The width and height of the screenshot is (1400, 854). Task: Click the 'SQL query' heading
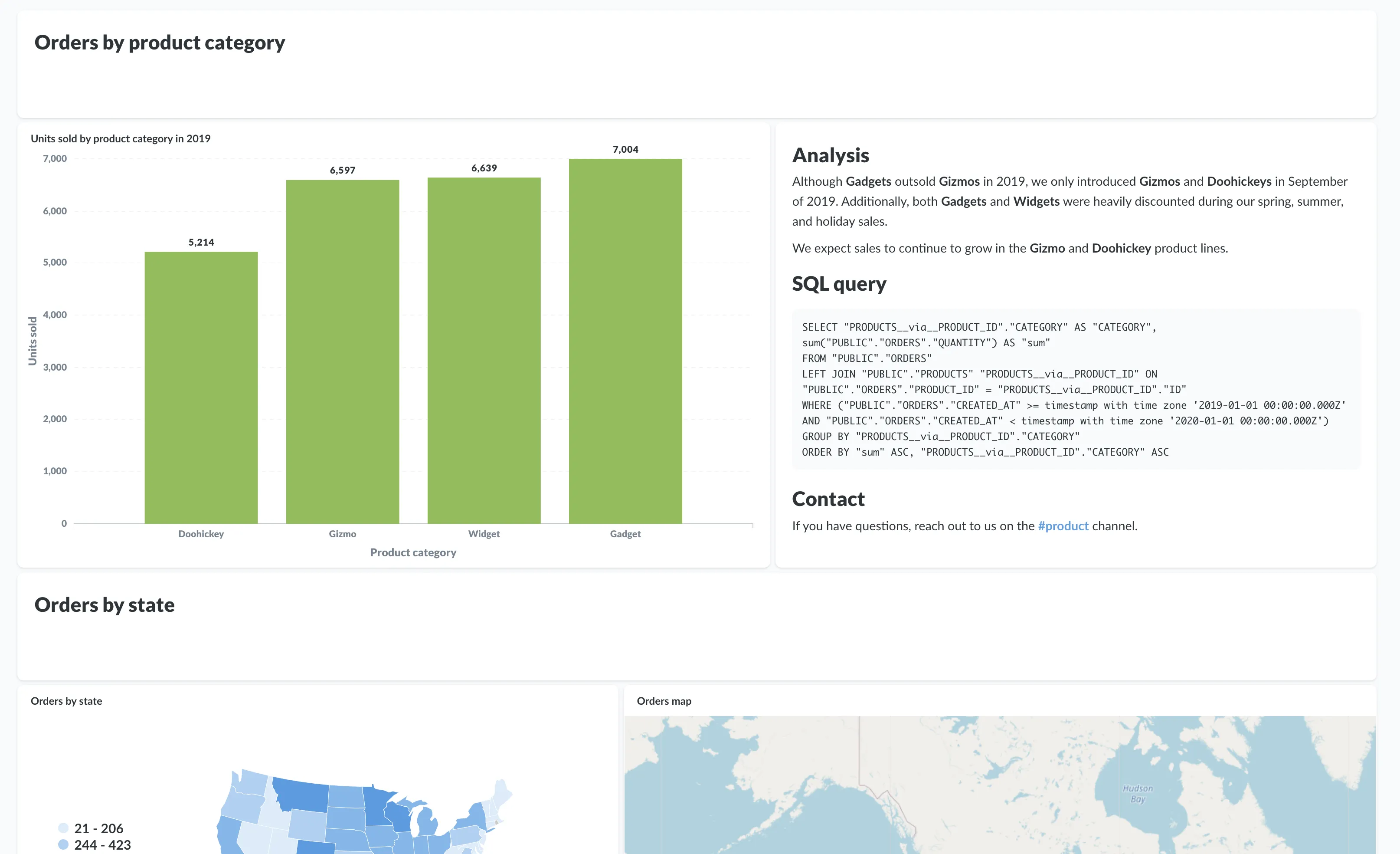[839, 284]
